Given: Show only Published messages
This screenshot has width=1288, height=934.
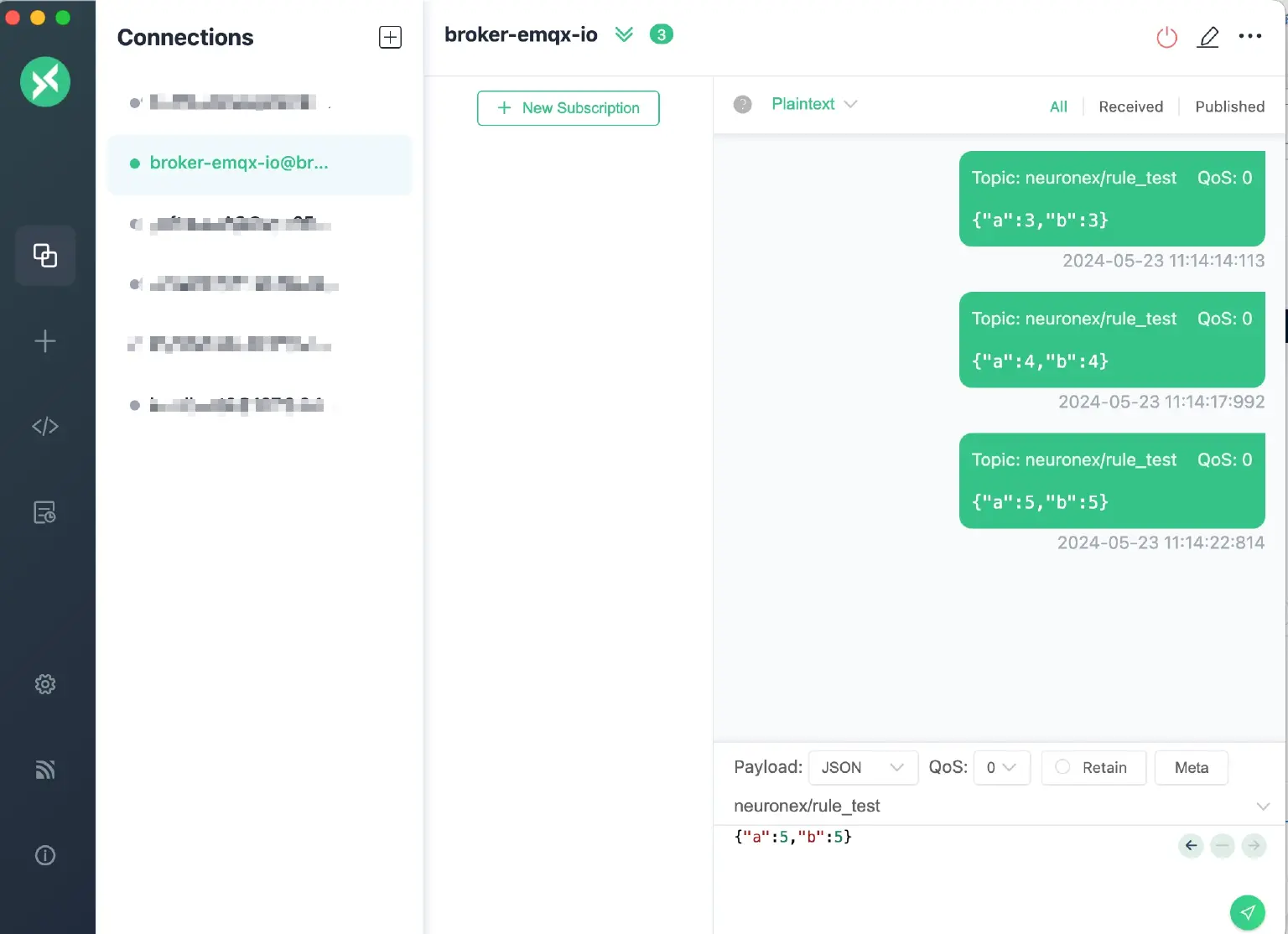Looking at the screenshot, I should tap(1229, 106).
